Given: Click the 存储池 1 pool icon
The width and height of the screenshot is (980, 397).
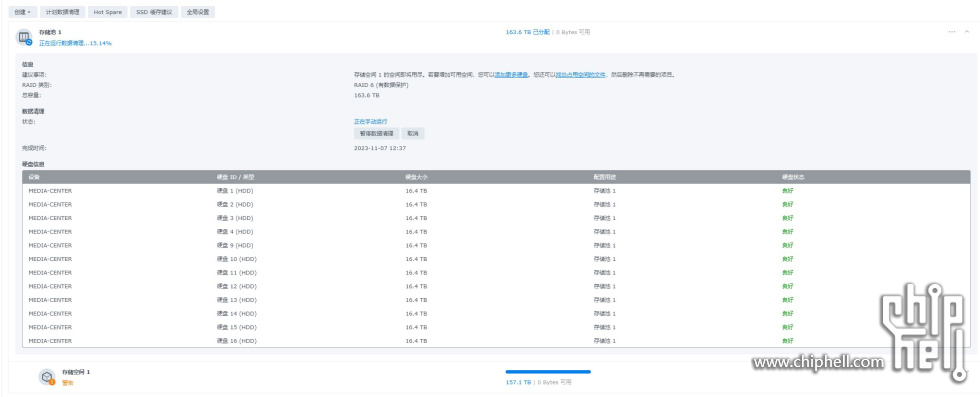Looking at the screenshot, I should 24,38.
